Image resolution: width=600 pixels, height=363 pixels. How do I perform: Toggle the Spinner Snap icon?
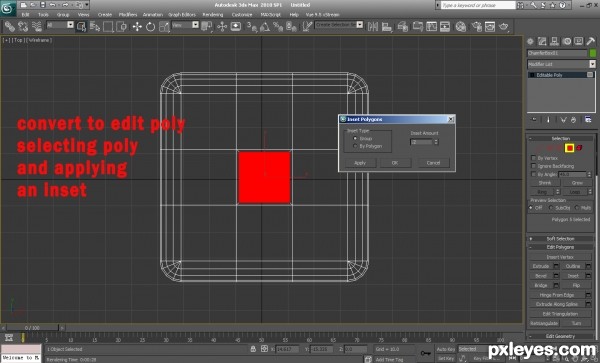pyautogui.click(x=292, y=26)
